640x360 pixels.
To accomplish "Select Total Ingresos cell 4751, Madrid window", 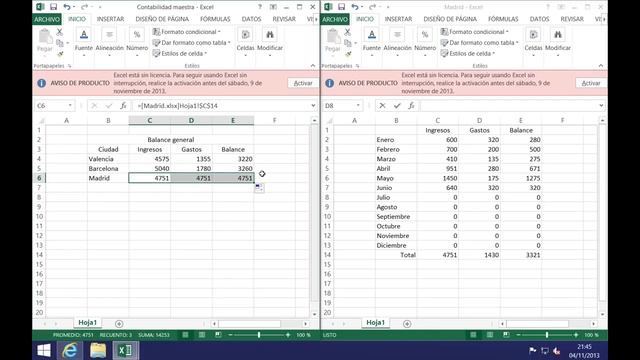I will 438,255.
